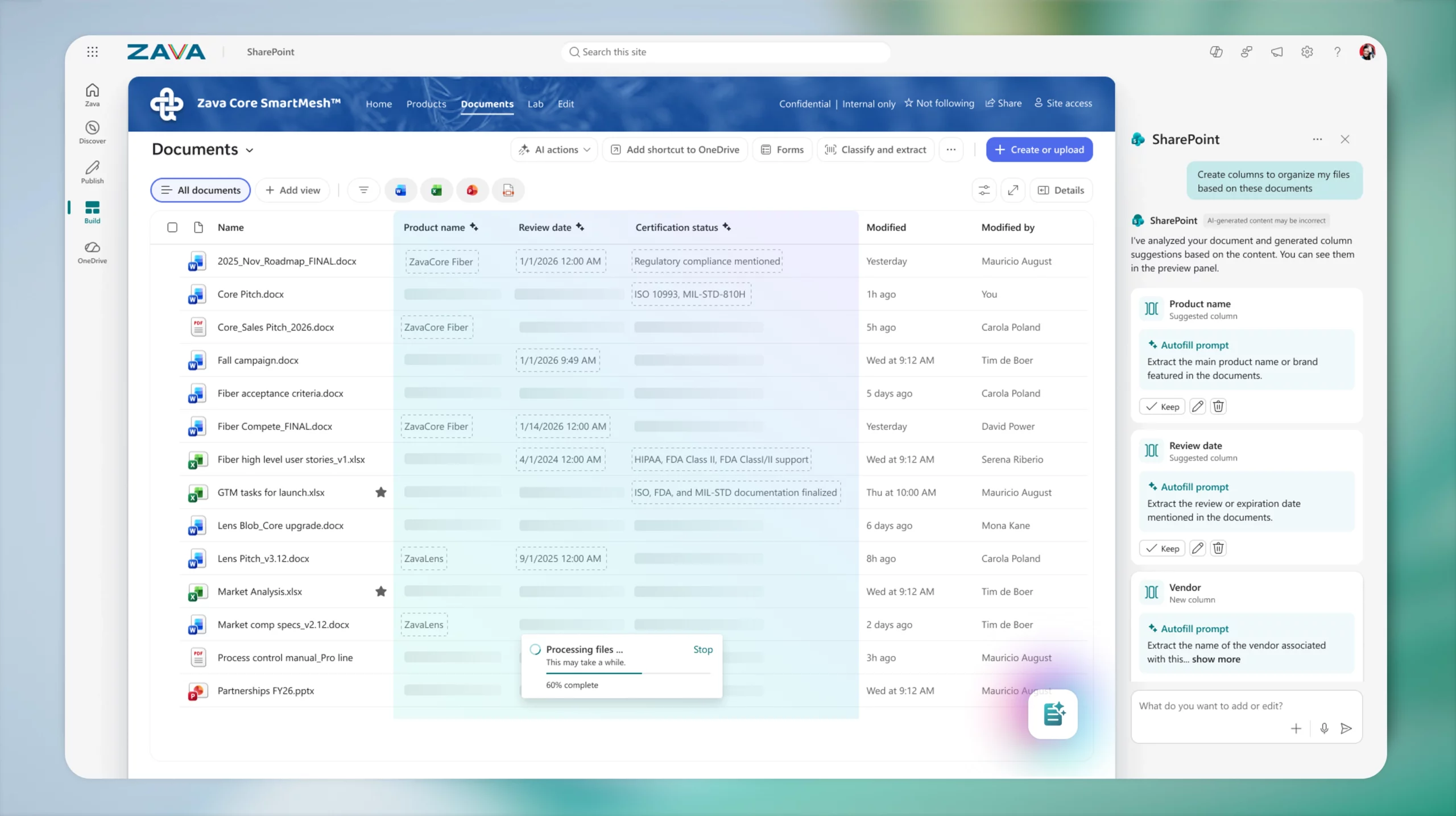Open the Build section in left sidebar
Screen dimensions: 1456x816
click(92, 212)
